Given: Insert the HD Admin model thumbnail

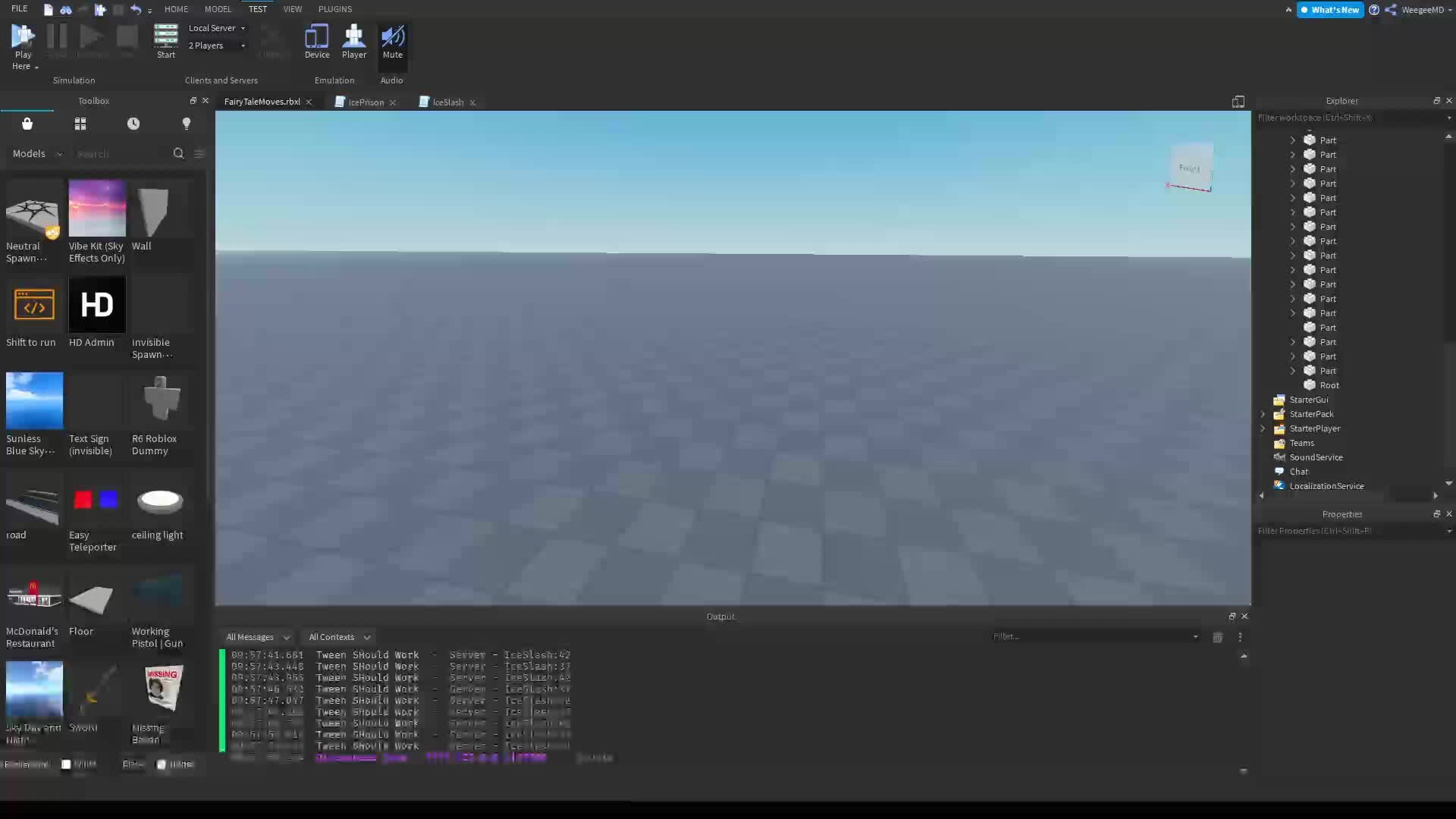Looking at the screenshot, I should (97, 305).
